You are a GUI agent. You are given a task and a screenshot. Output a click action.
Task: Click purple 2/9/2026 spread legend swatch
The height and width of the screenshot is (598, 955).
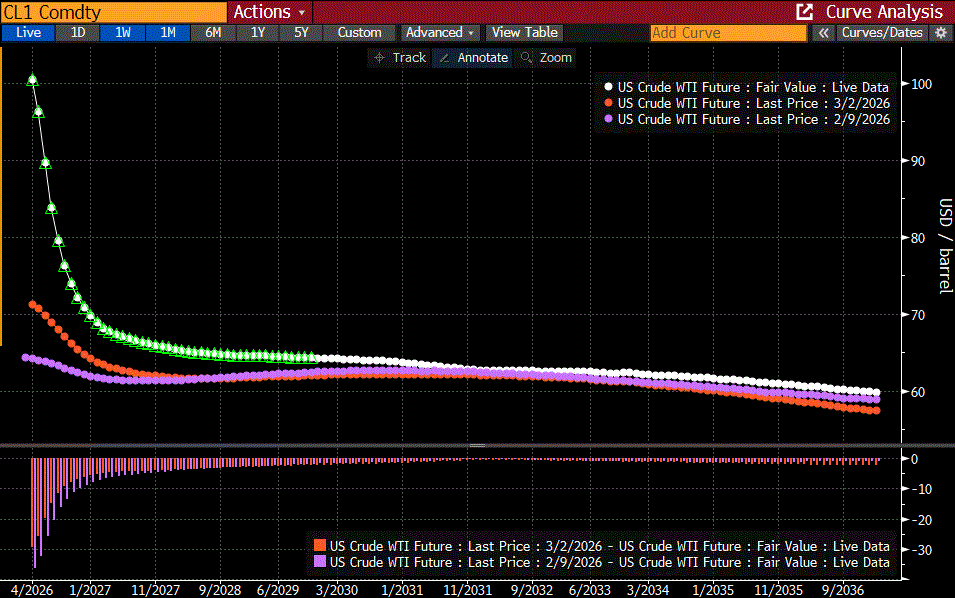point(320,562)
